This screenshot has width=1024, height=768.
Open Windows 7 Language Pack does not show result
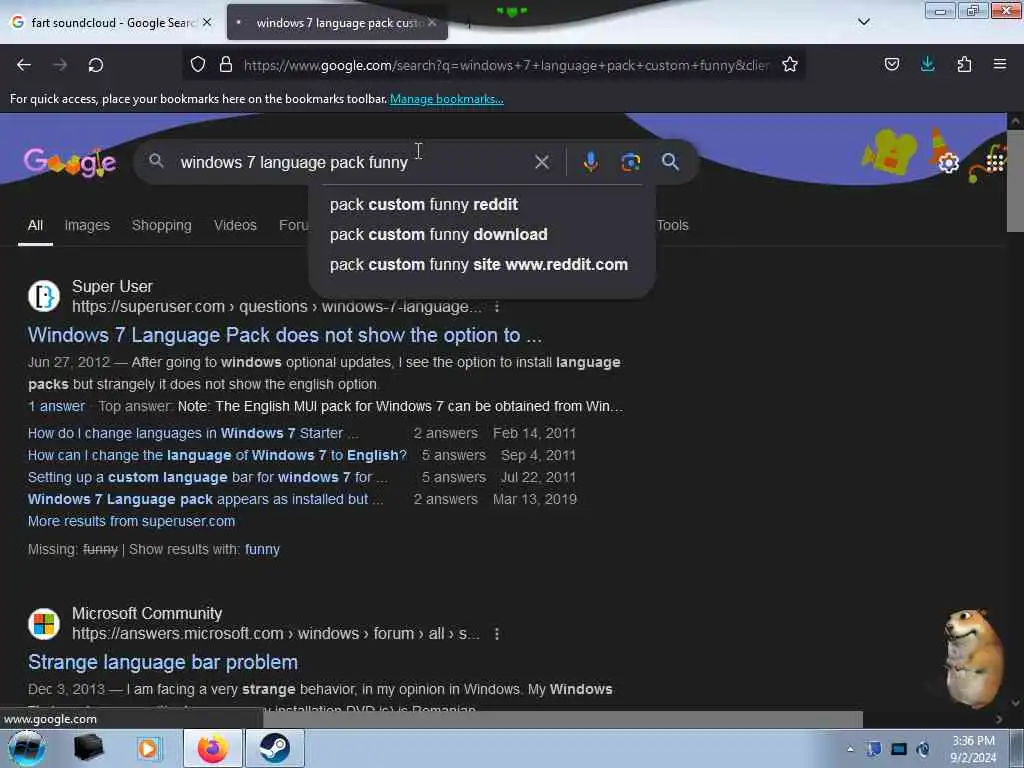pyautogui.click(x=285, y=335)
